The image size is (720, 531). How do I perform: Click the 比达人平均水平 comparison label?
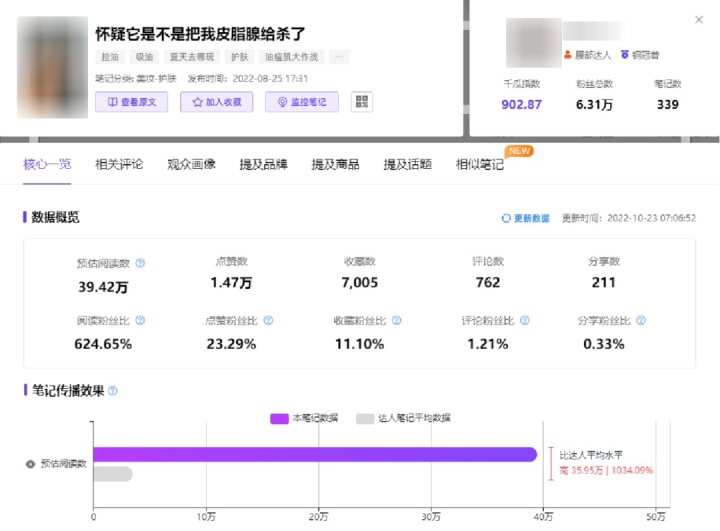(x=591, y=455)
